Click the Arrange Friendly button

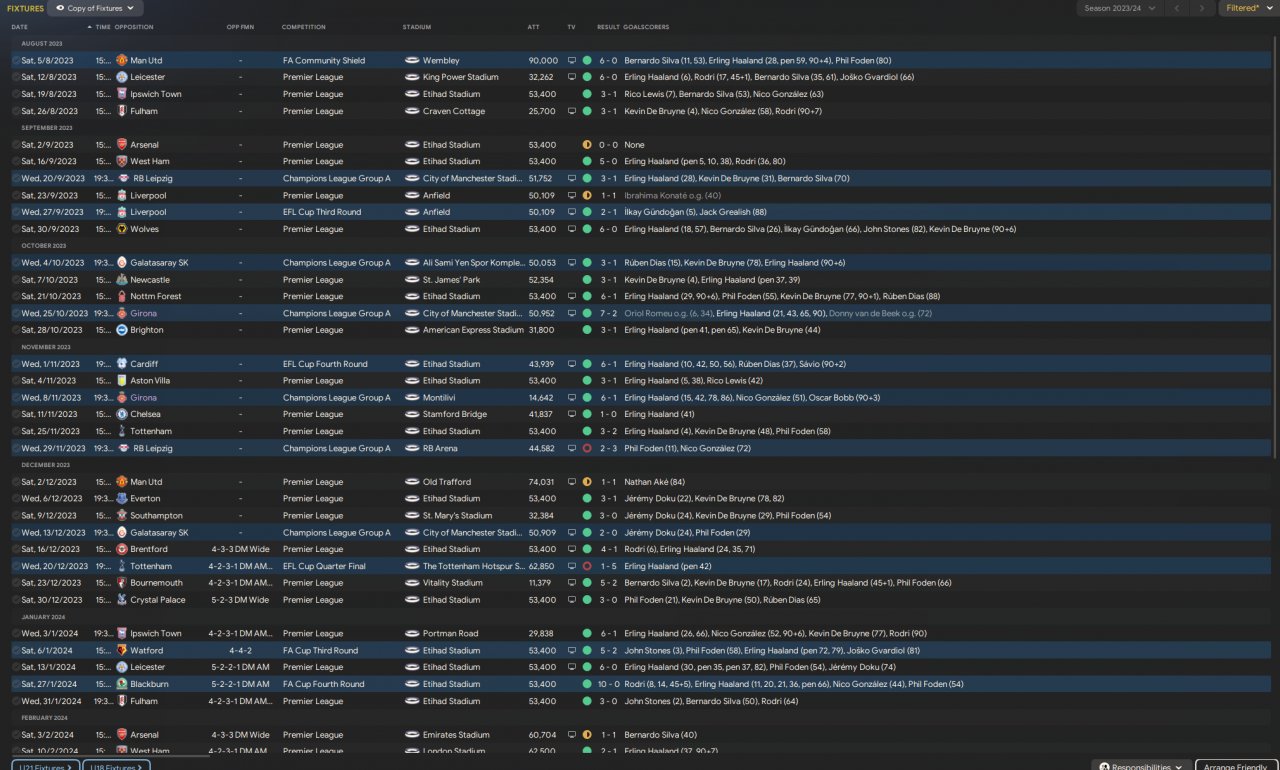(1236, 766)
